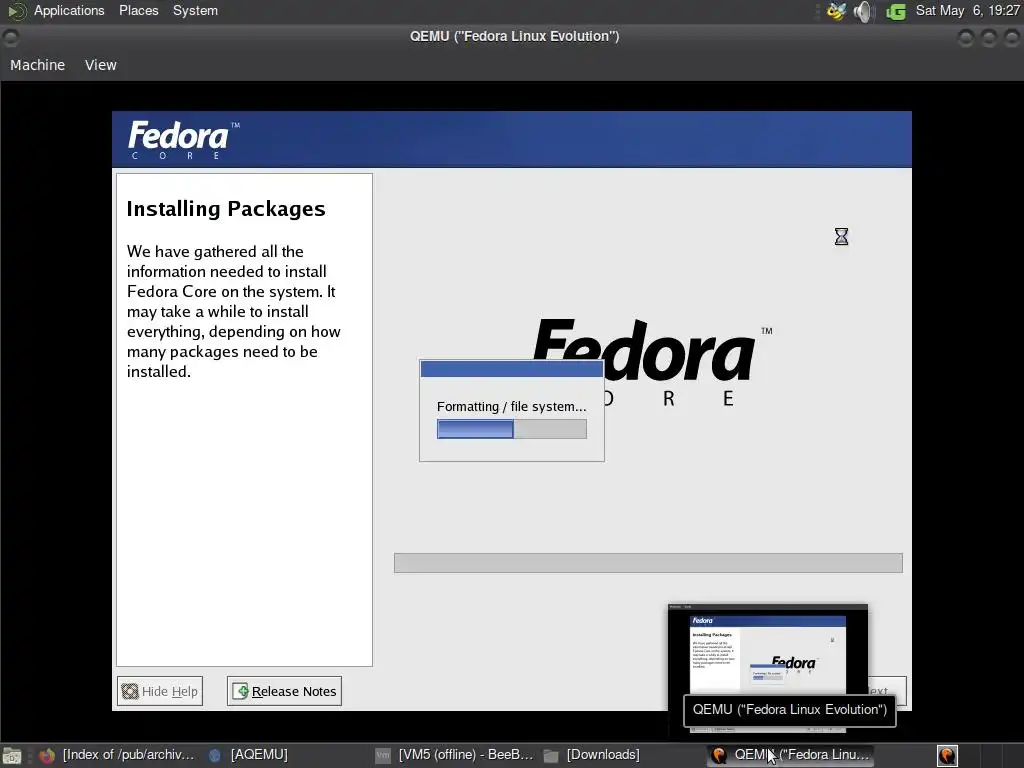Screen dimensions: 1024x768
Task: Open the Places menu
Action: 138,10
